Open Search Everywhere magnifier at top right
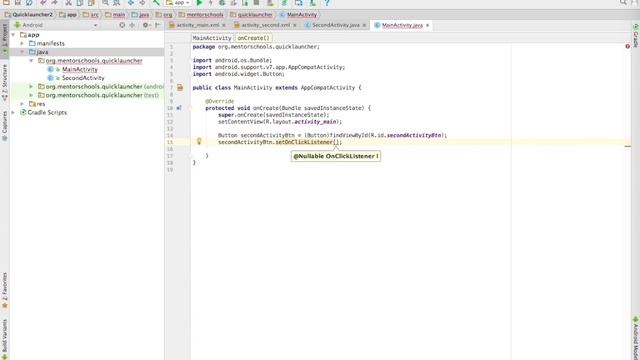 [x=623, y=2]
